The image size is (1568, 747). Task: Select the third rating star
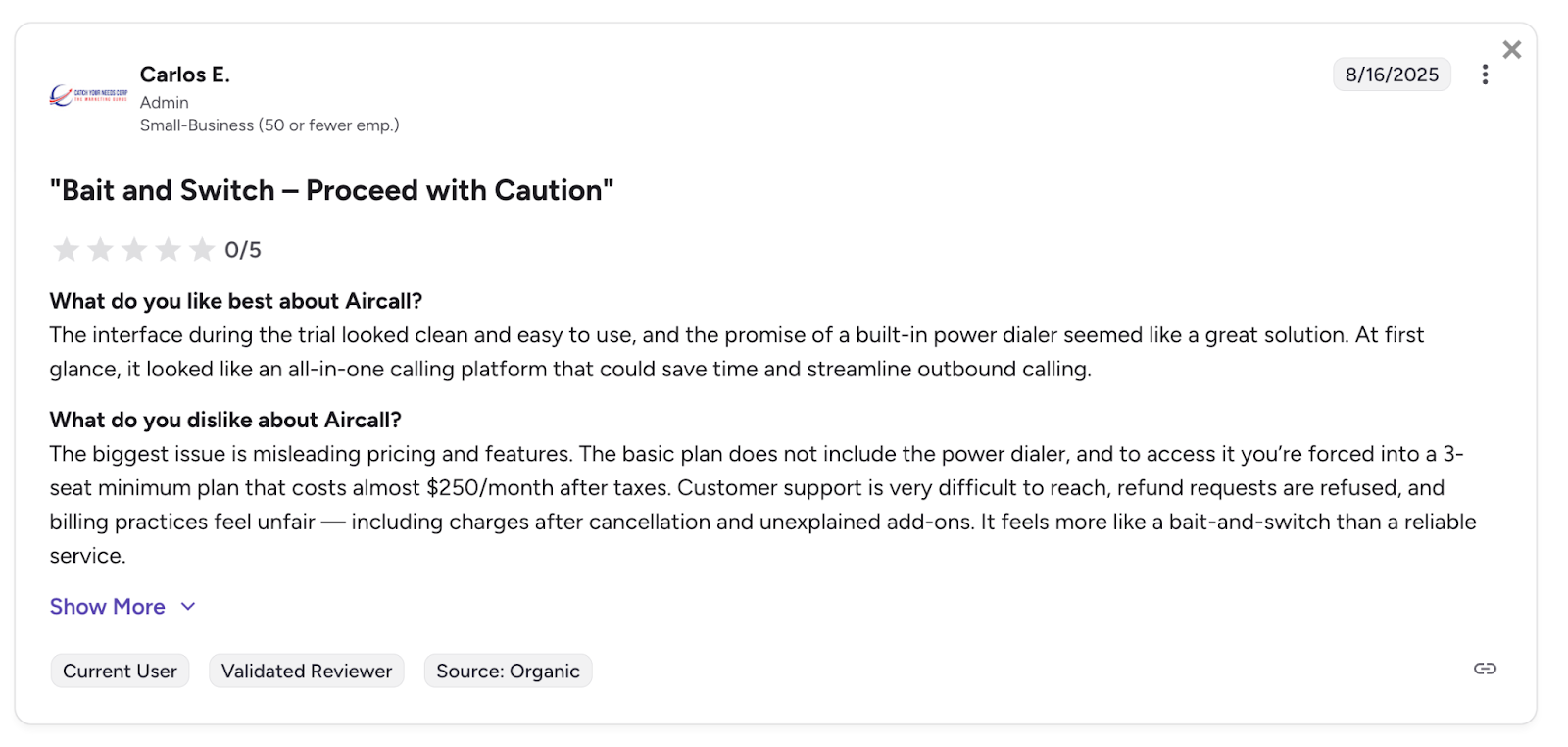134,250
